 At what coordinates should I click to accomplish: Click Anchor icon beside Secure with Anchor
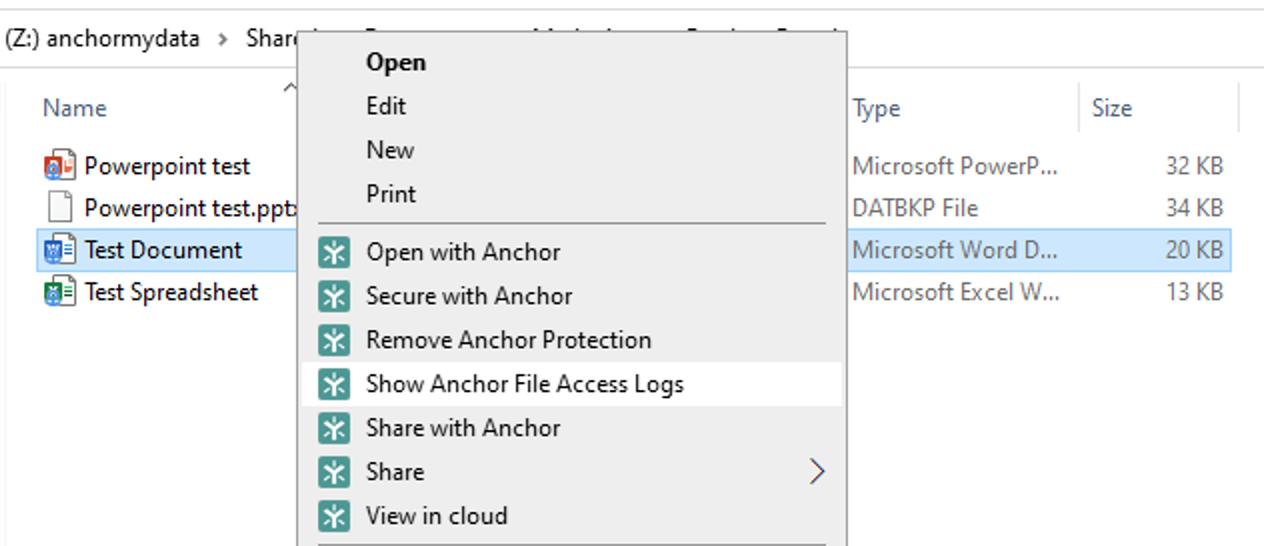tap(334, 297)
